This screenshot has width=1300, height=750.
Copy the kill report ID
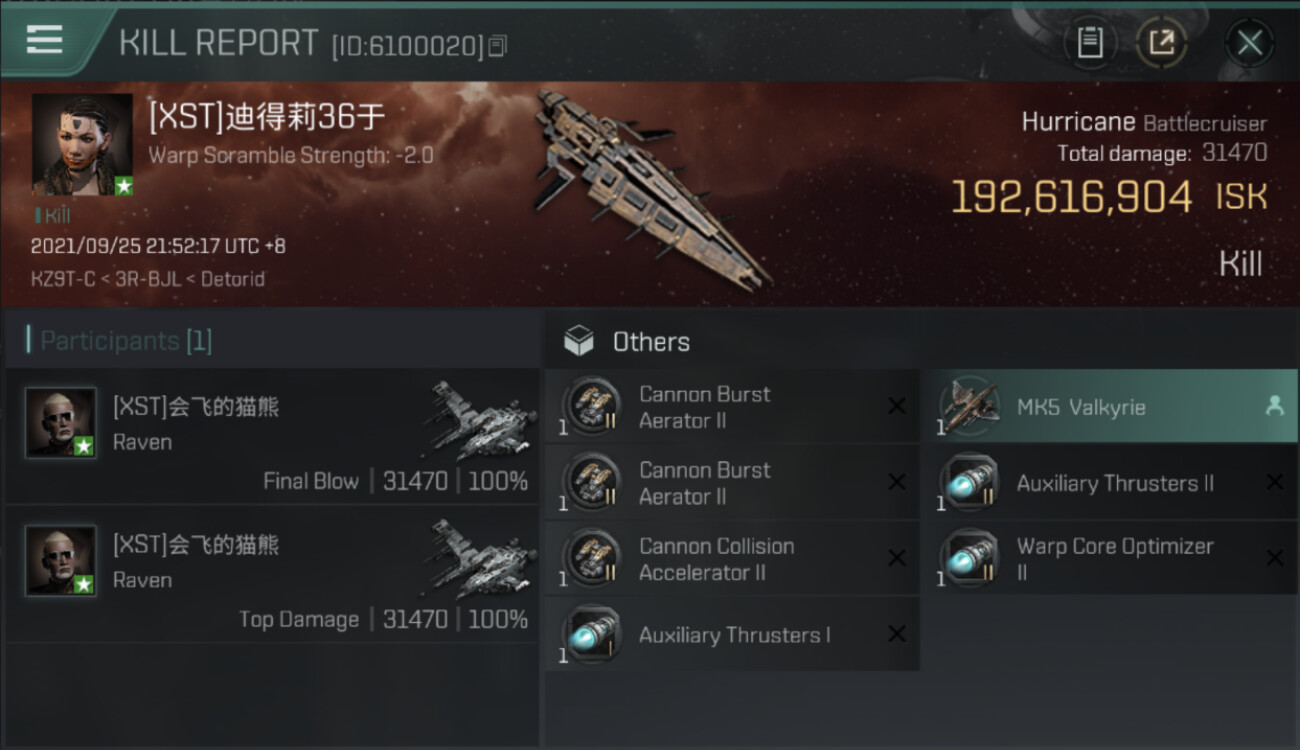(x=498, y=46)
